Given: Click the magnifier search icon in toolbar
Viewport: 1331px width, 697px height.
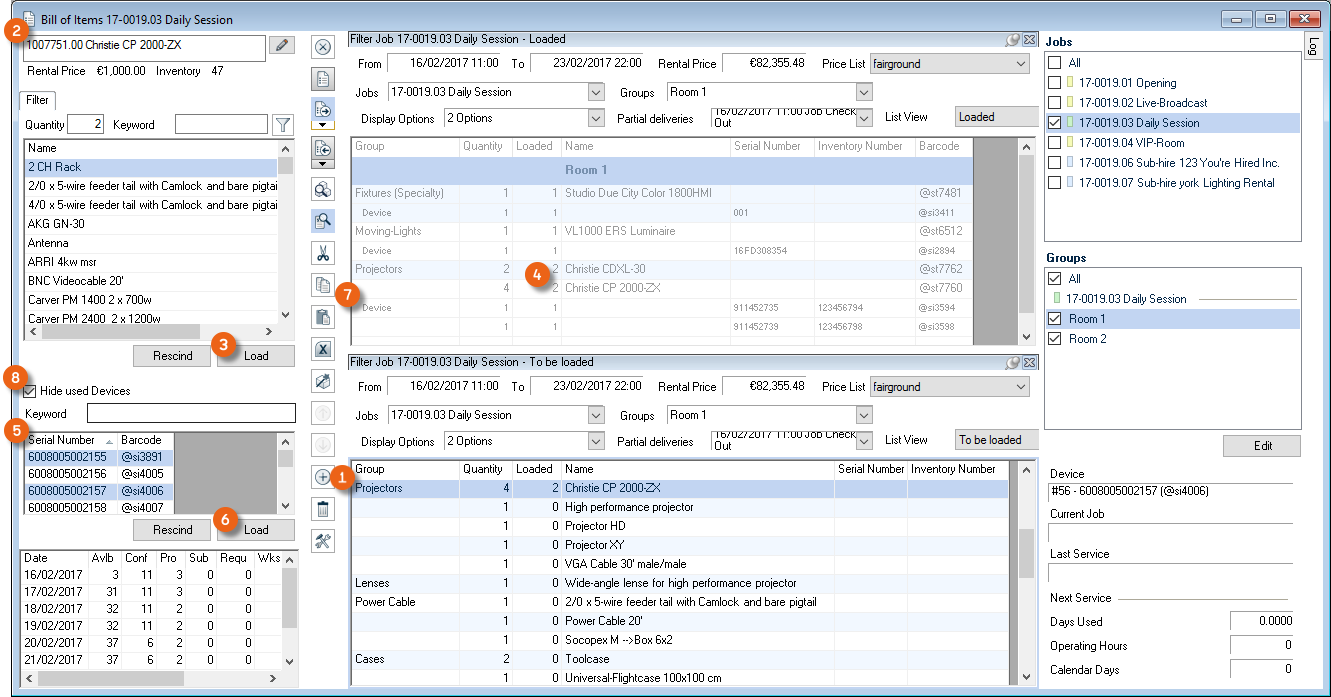Looking at the screenshot, I should 323,220.
